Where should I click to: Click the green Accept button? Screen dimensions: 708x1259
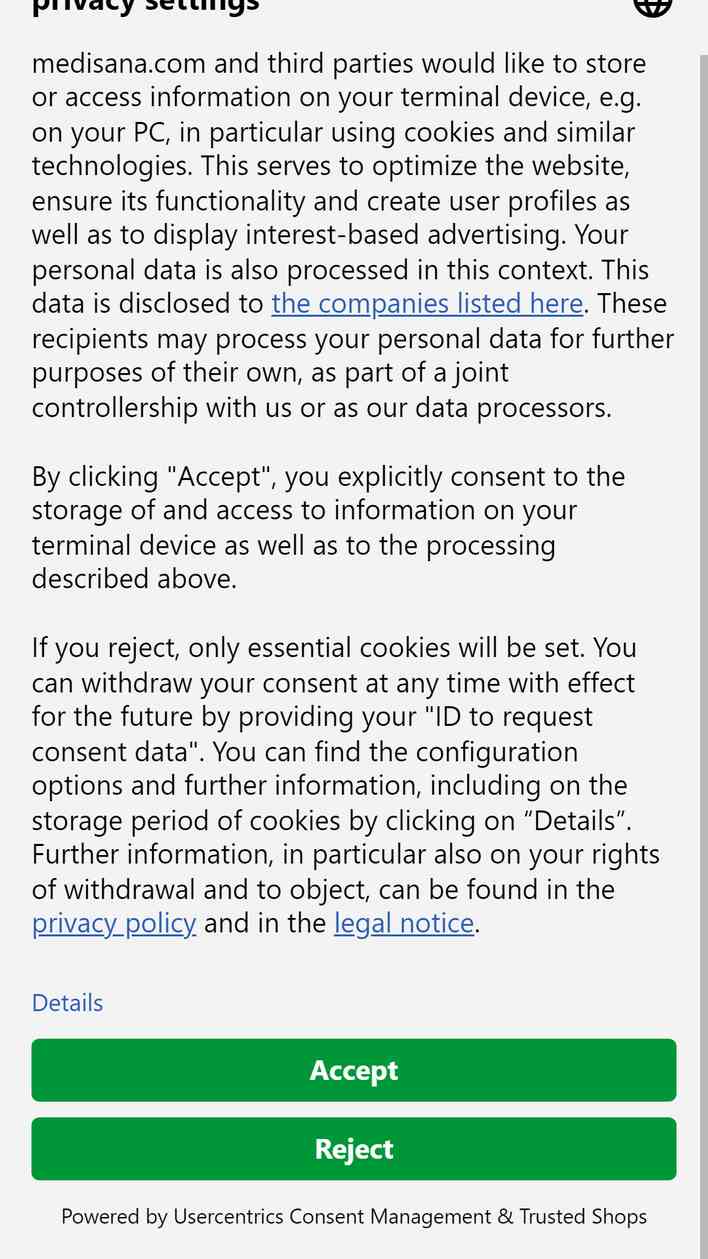pyautogui.click(x=354, y=1070)
